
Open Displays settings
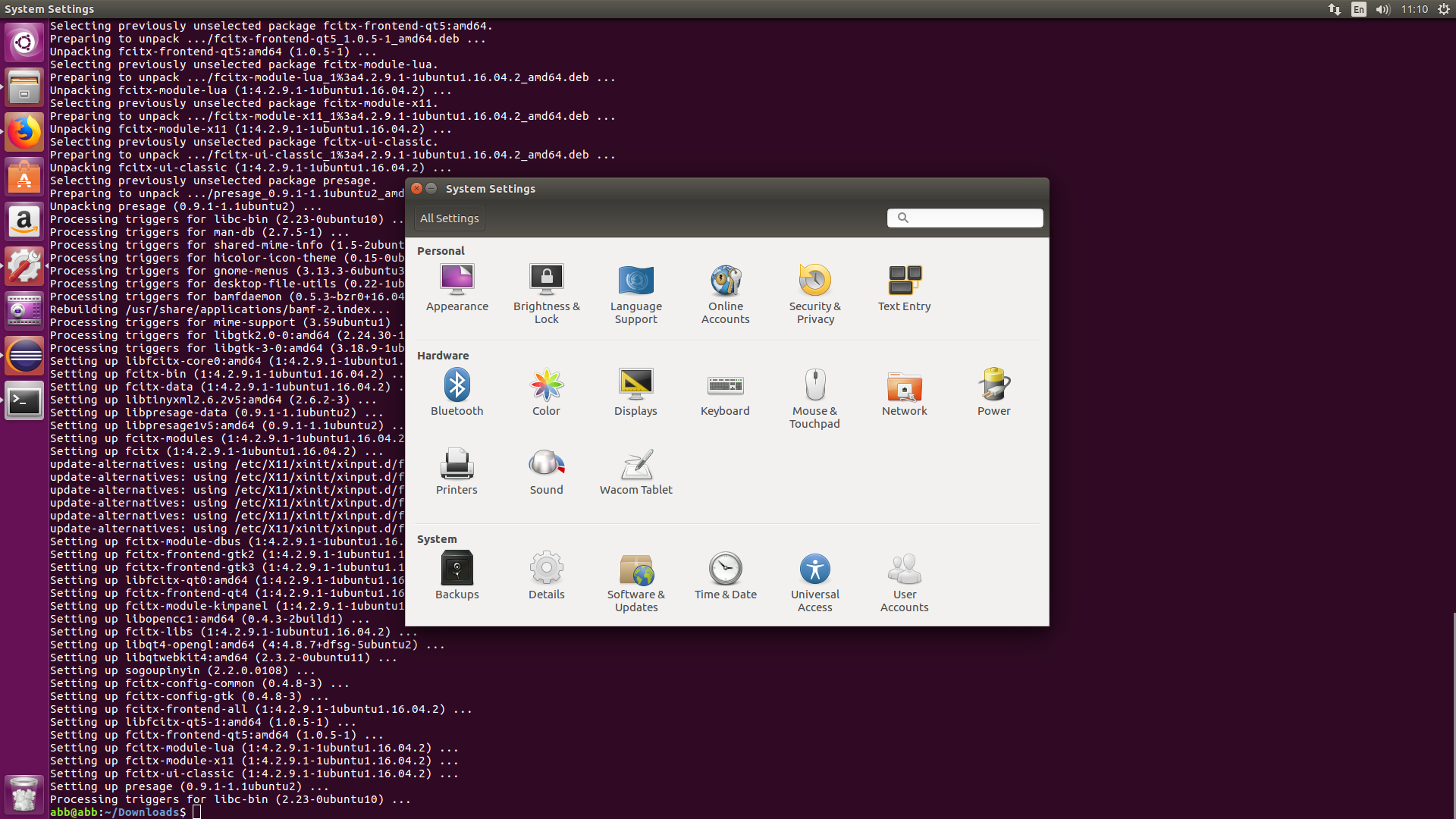pyautogui.click(x=635, y=393)
